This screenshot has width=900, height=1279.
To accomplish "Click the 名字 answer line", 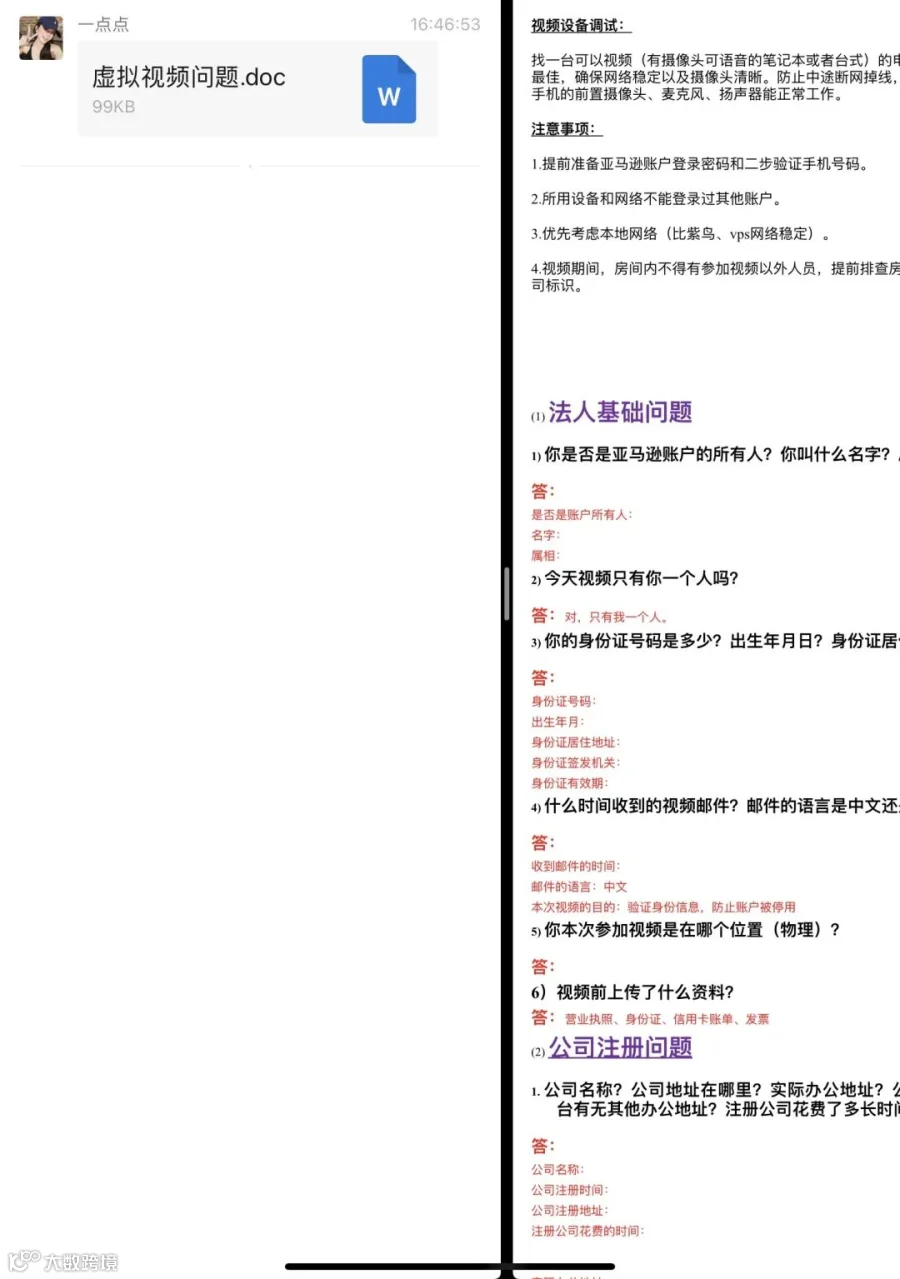I will 546,535.
